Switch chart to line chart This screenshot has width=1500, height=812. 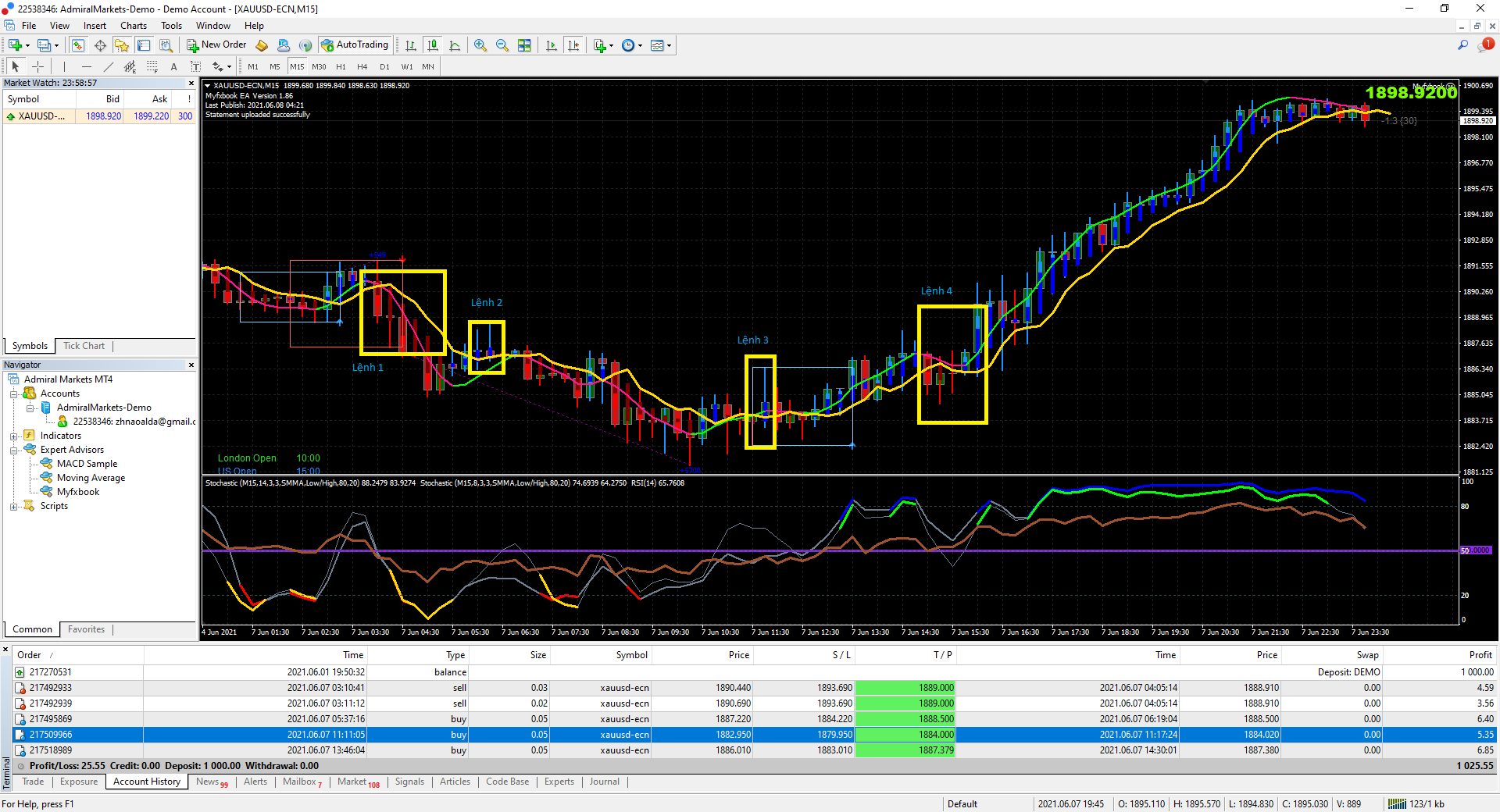click(x=455, y=45)
